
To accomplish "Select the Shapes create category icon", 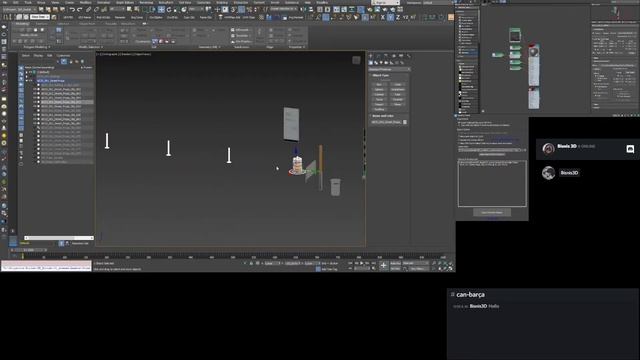I will (376, 63).
